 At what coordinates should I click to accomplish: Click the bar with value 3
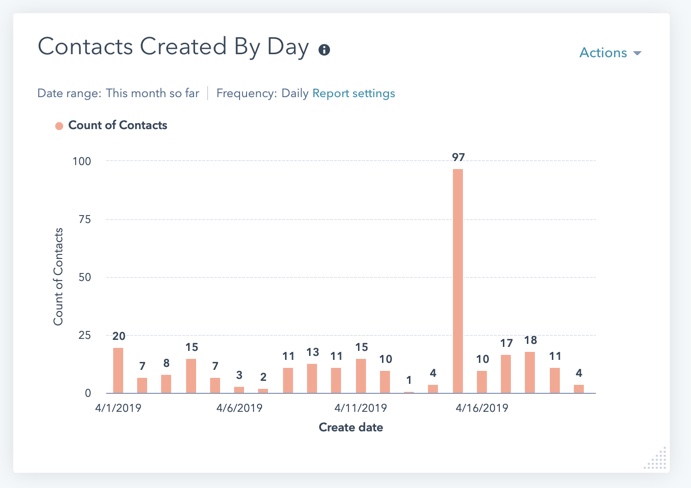click(239, 390)
